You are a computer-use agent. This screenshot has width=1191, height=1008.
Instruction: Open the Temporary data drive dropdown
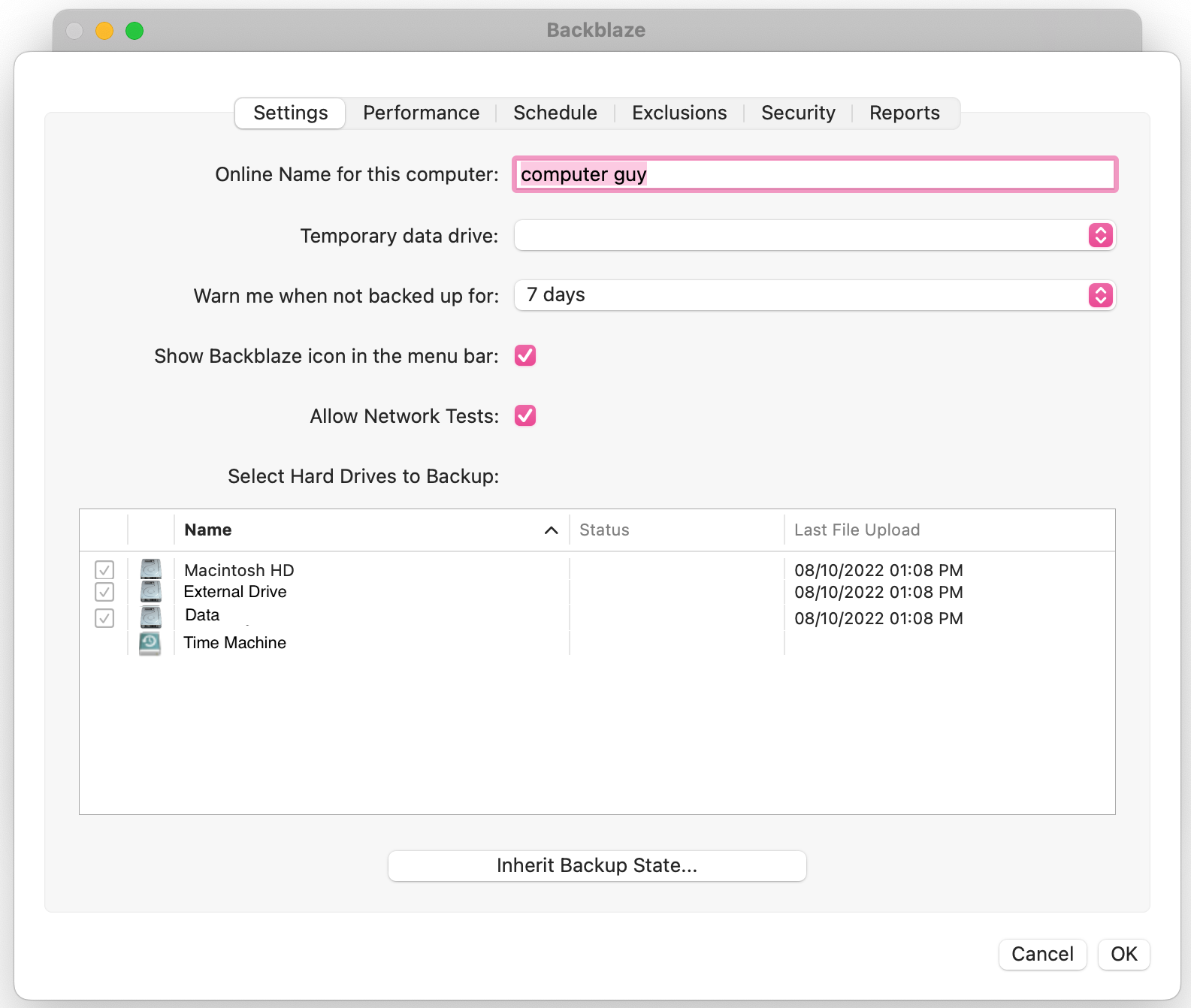pyautogui.click(x=815, y=235)
